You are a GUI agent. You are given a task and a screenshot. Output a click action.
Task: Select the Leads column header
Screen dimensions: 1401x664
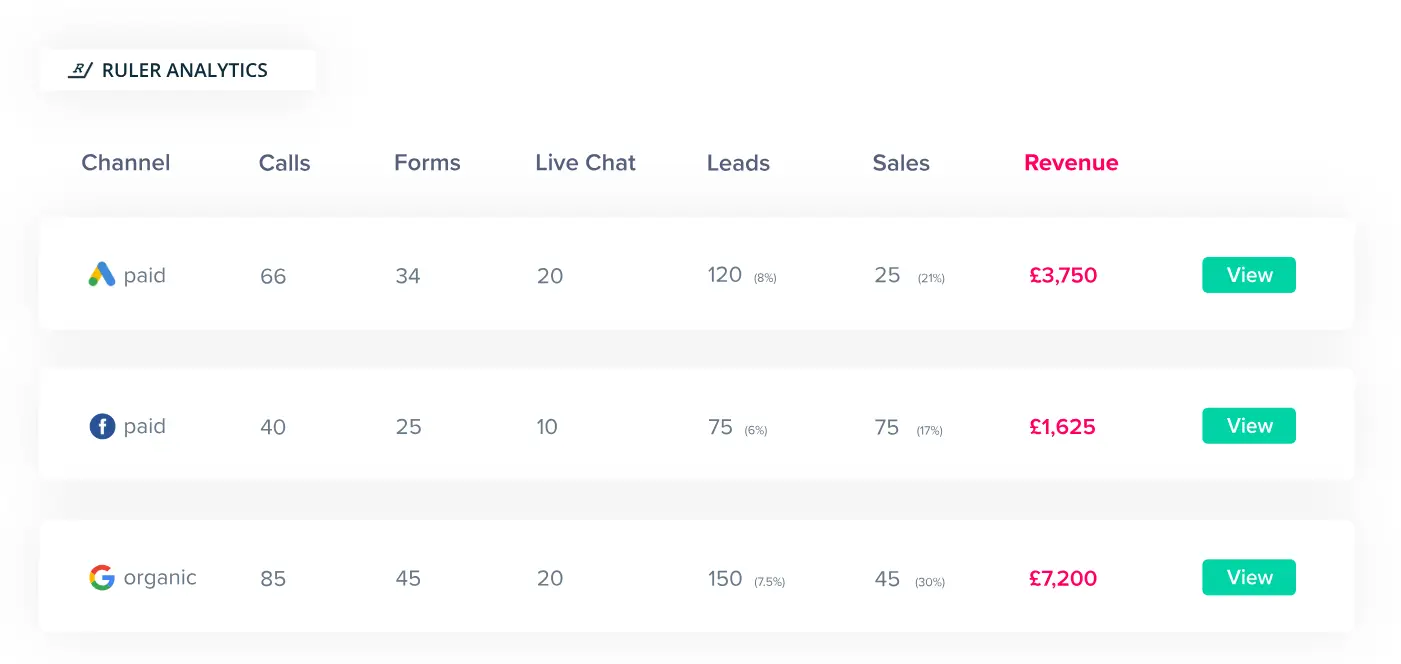(x=738, y=162)
